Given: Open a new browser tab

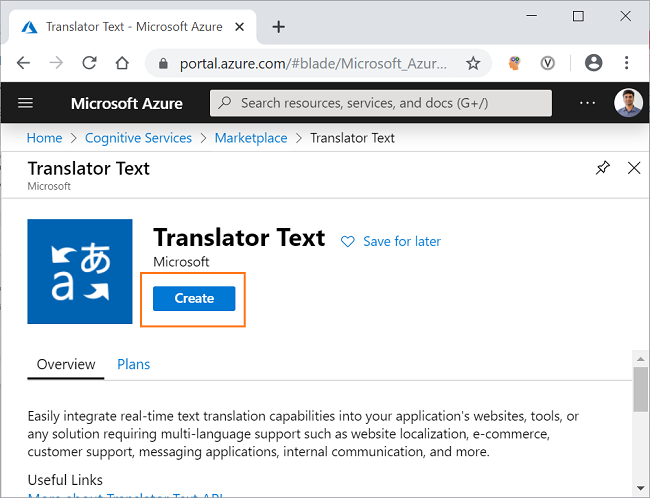Looking at the screenshot, I should 279,27.
